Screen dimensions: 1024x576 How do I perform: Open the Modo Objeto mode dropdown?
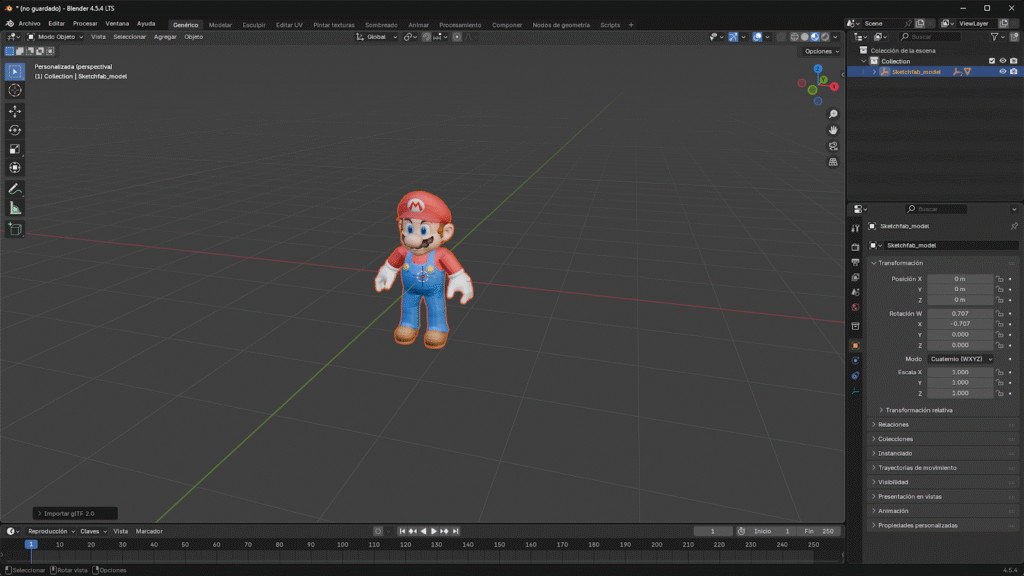(55, 37)
